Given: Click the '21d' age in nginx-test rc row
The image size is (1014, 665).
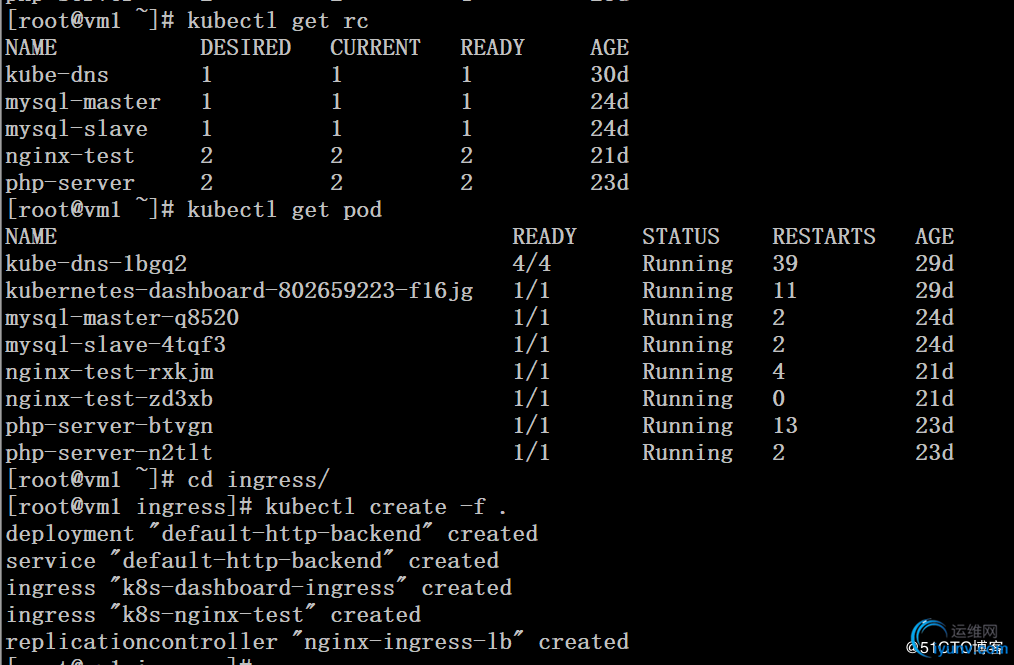Looking at the screenshot, I should click(x=609, y=156).
